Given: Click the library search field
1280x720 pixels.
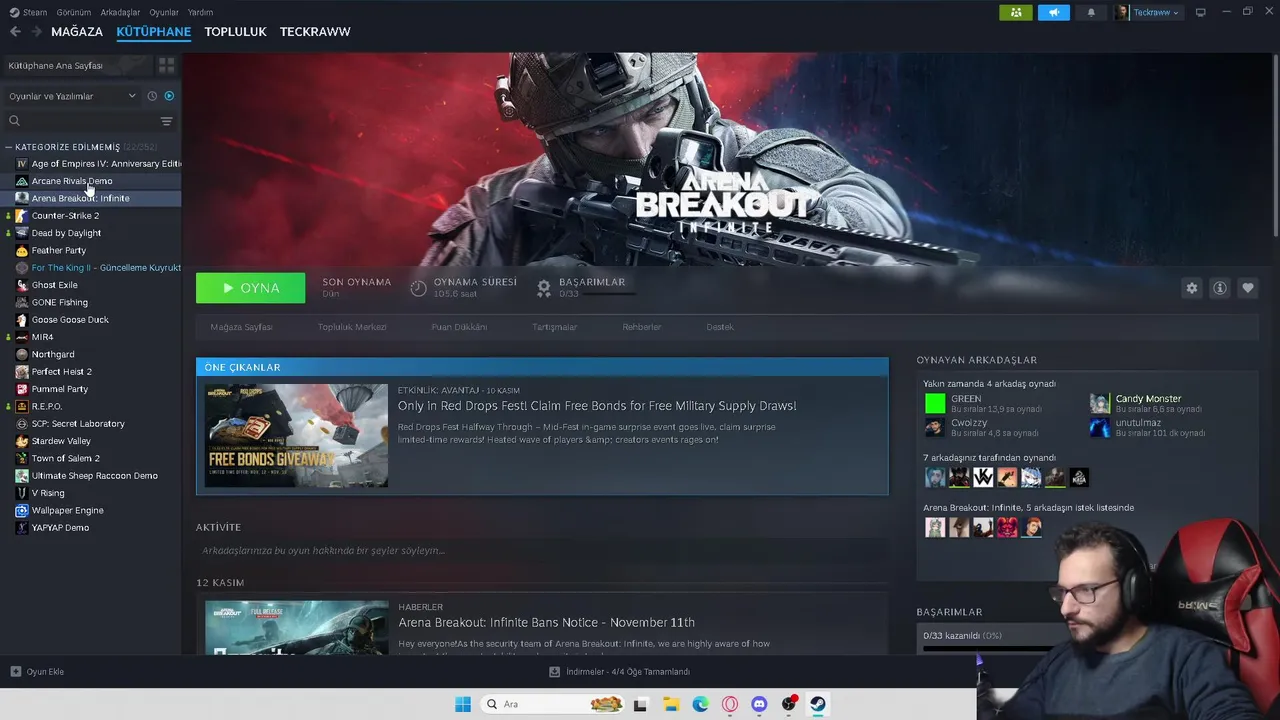Looking at the screenshot, I should (x=80, y=121).
